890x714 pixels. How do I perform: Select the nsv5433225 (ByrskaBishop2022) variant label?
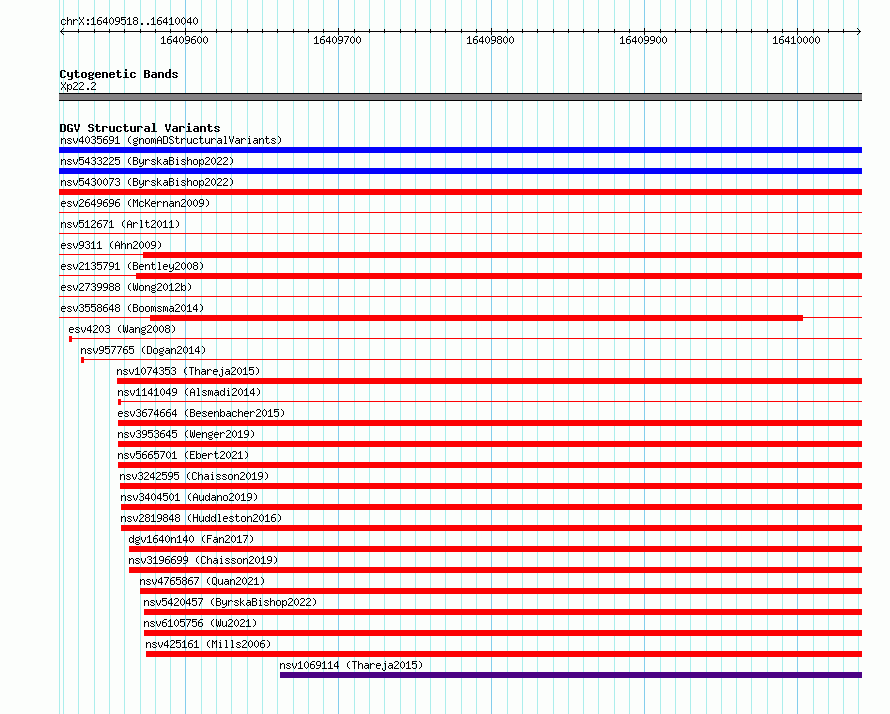click(147, 161)
